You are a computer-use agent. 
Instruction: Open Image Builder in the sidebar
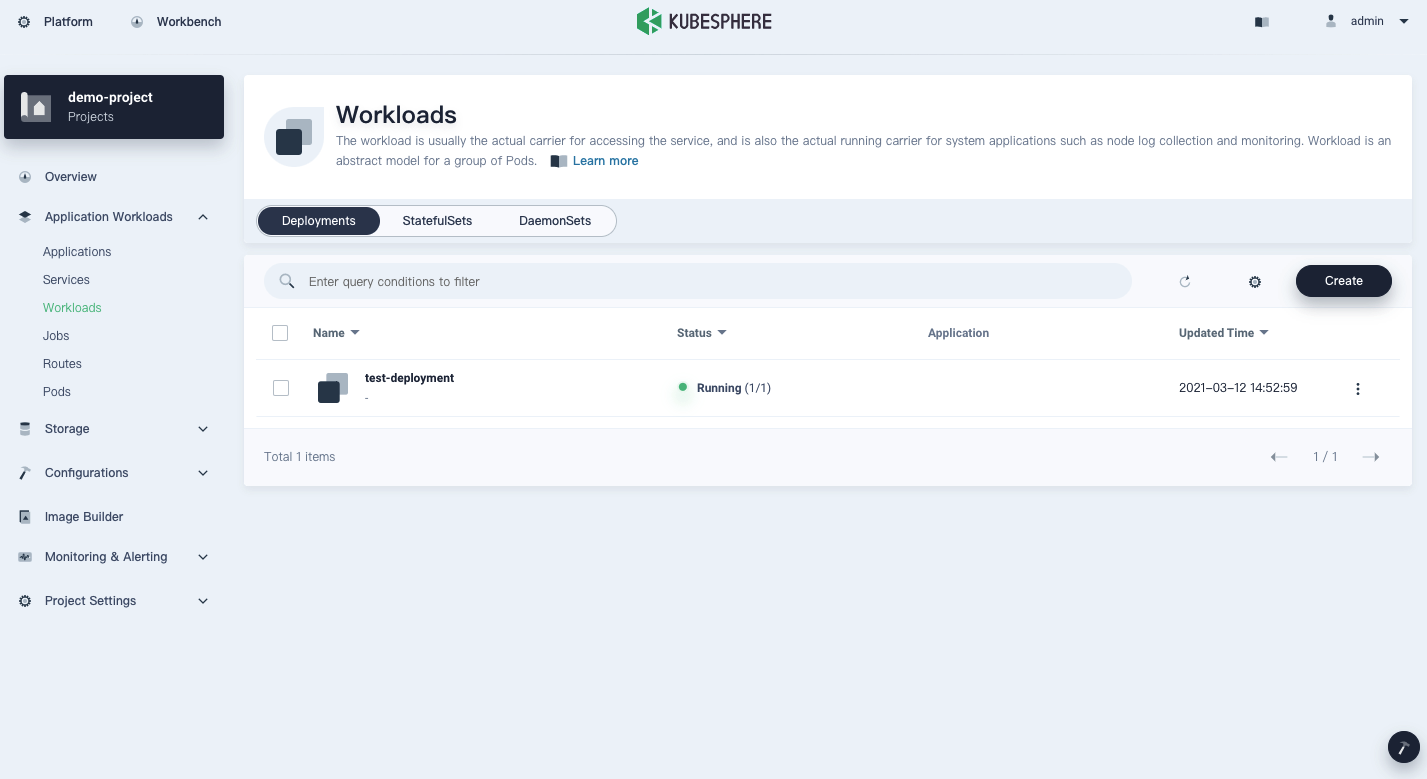tap(84, 517)
